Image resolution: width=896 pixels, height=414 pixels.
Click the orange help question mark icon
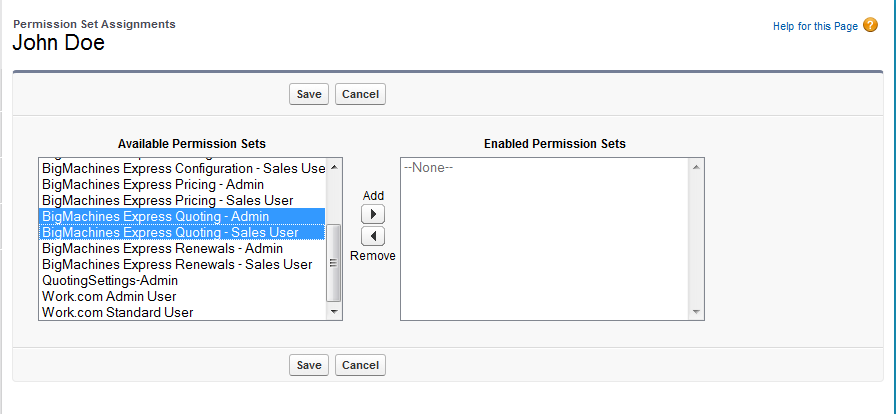[x=870, y=26]
